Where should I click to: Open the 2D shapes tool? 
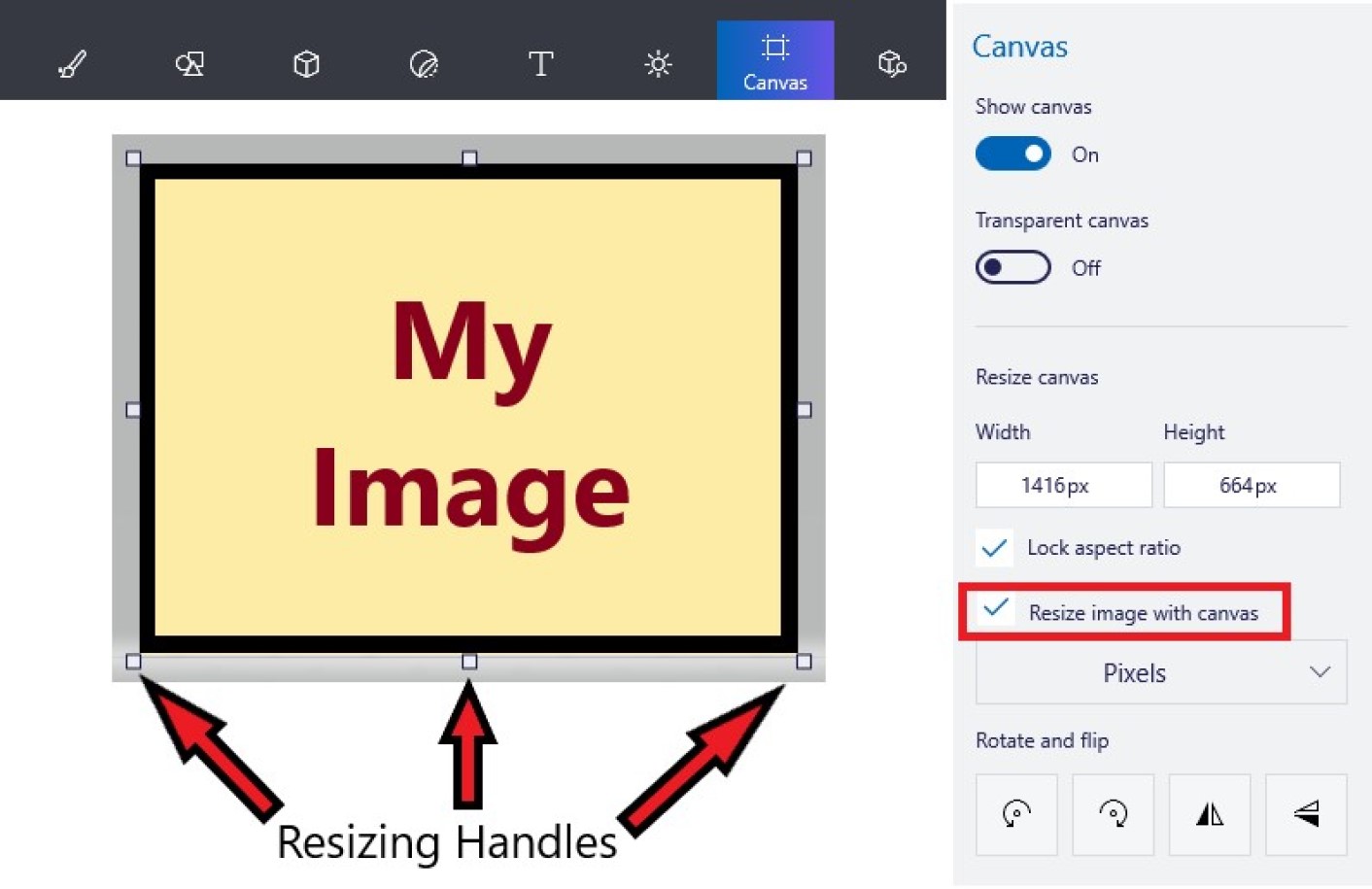point(189,63)
